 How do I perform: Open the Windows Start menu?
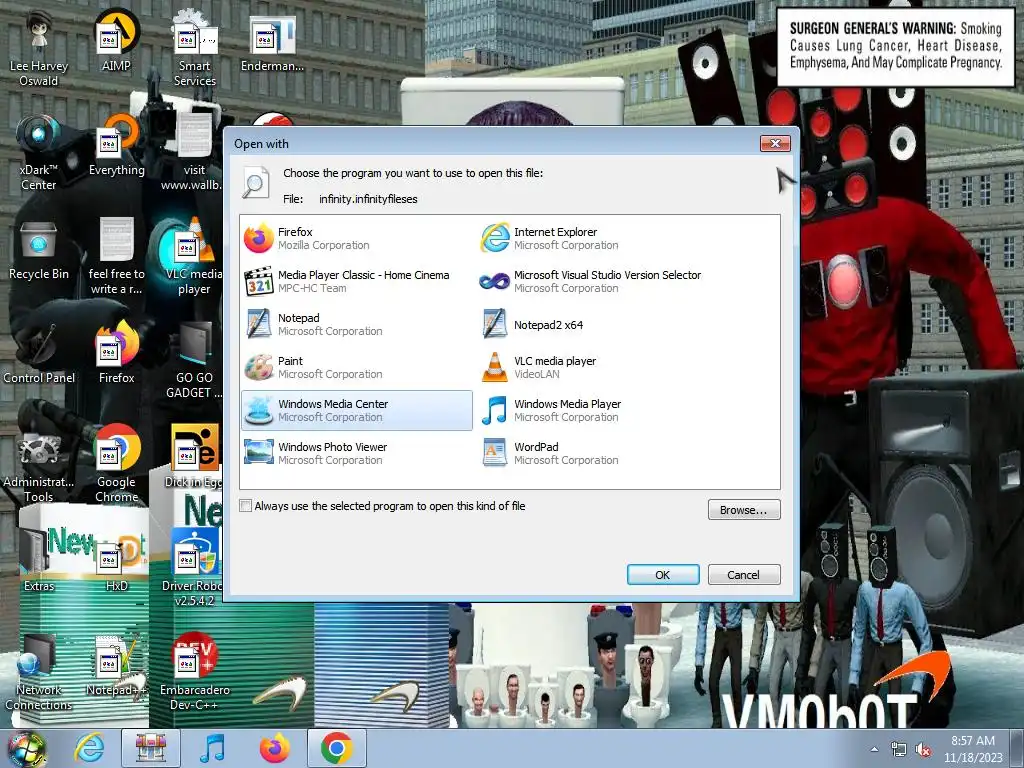pos(26,749)
